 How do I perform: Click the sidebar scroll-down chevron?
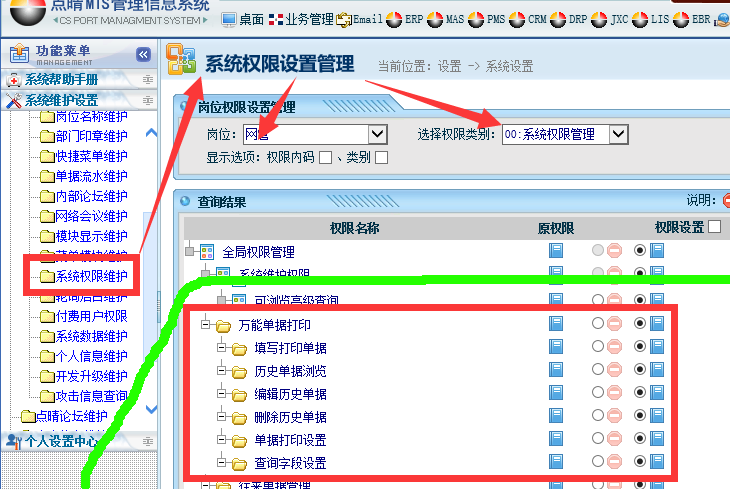click(151, 409)
